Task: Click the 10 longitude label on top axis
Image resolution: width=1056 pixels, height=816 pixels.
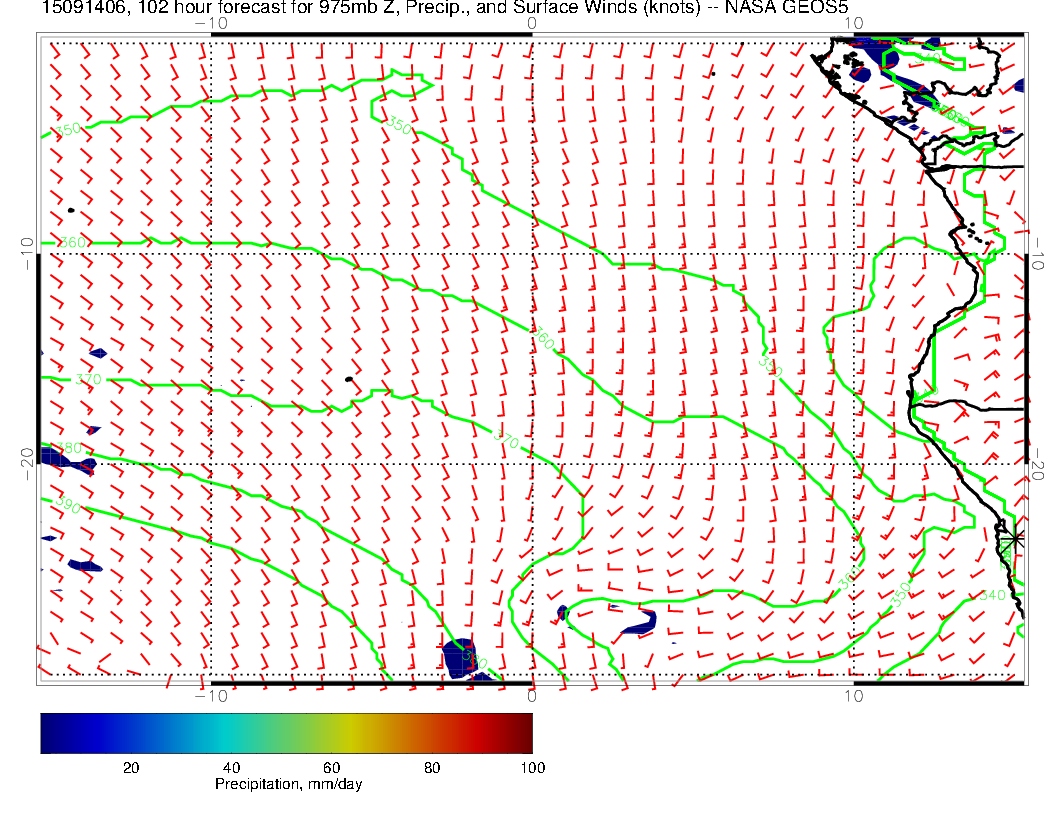Action: (853, 23)
